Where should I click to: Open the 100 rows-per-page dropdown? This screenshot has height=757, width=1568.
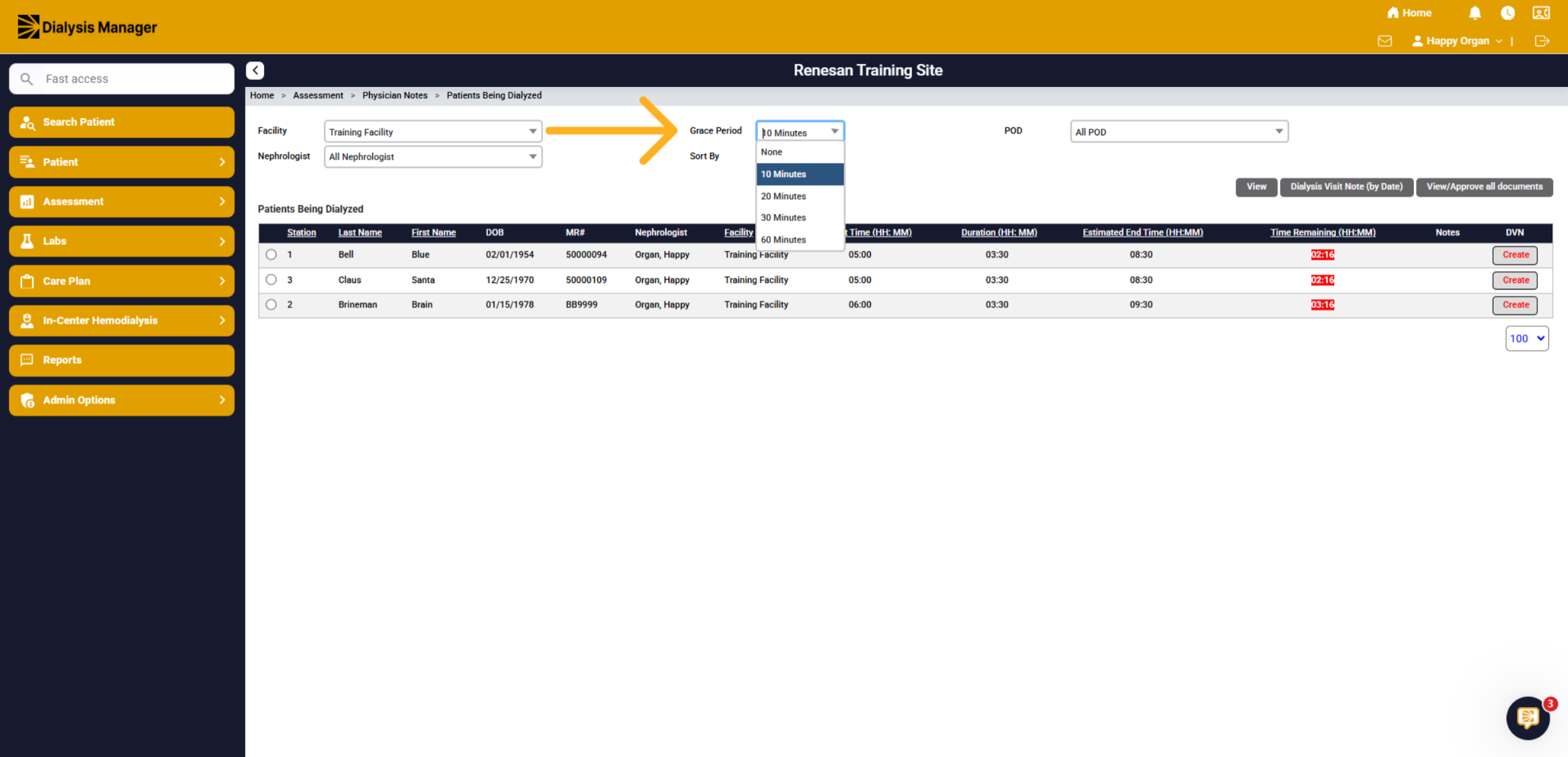tap(1527, 338)
